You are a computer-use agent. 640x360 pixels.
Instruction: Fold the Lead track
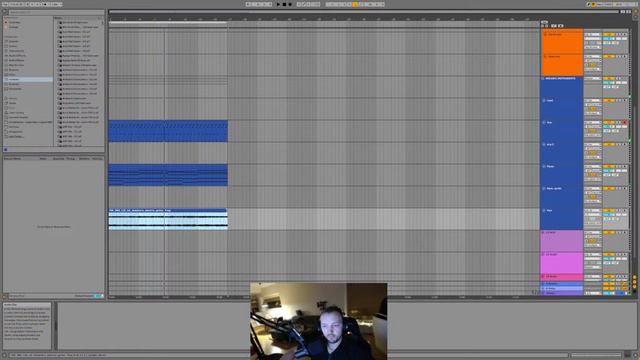[x=544, y=100]
